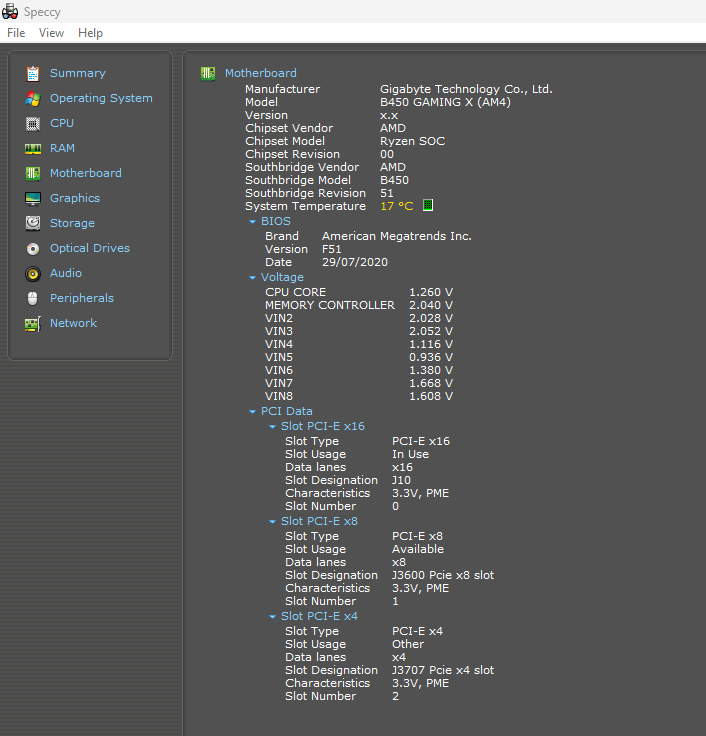Screen dimensions: 706x736
Task: Open the View menu
Action: point(51,33)
